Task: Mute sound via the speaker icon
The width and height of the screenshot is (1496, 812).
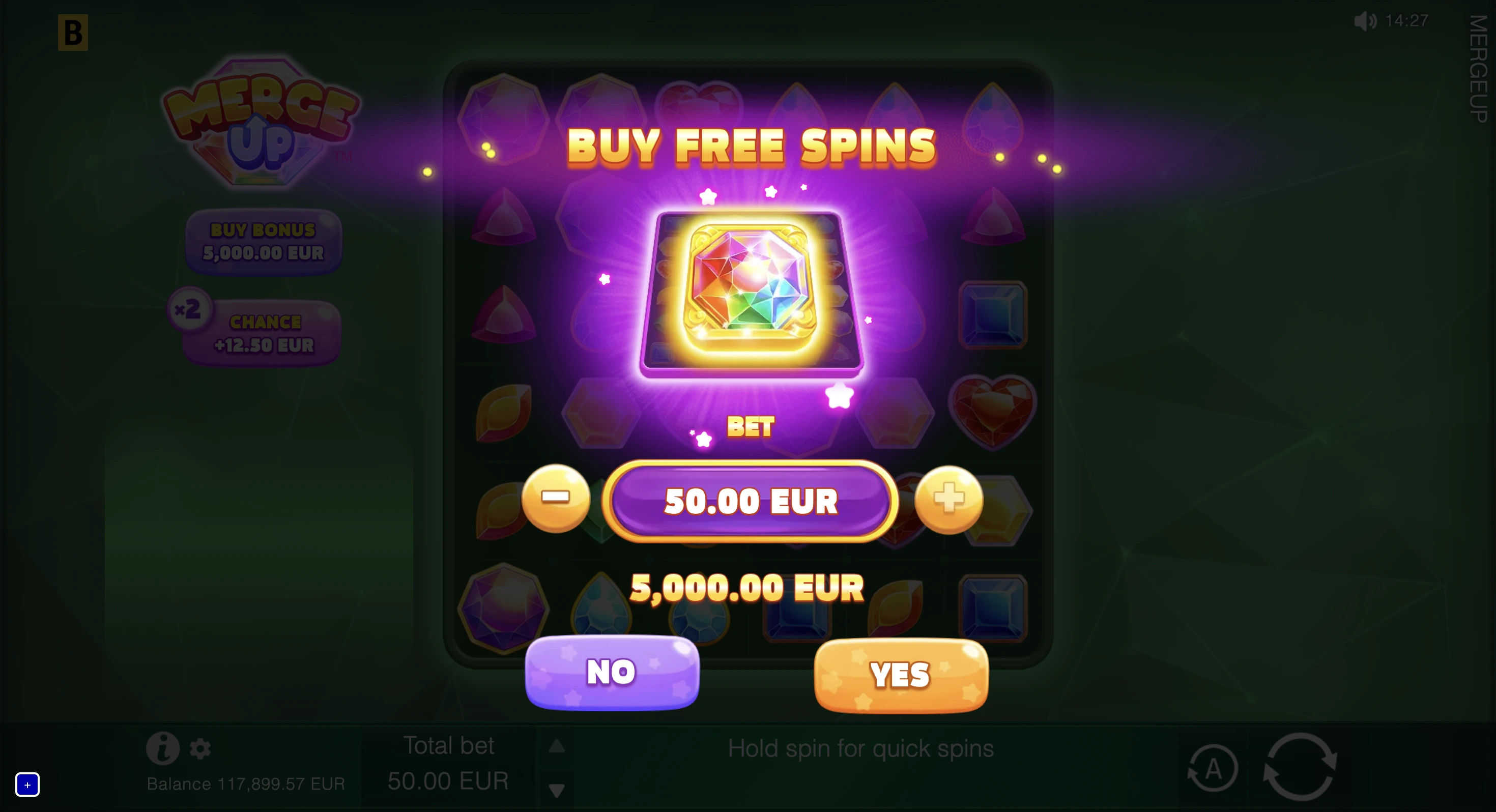Action: [1365, 21]
